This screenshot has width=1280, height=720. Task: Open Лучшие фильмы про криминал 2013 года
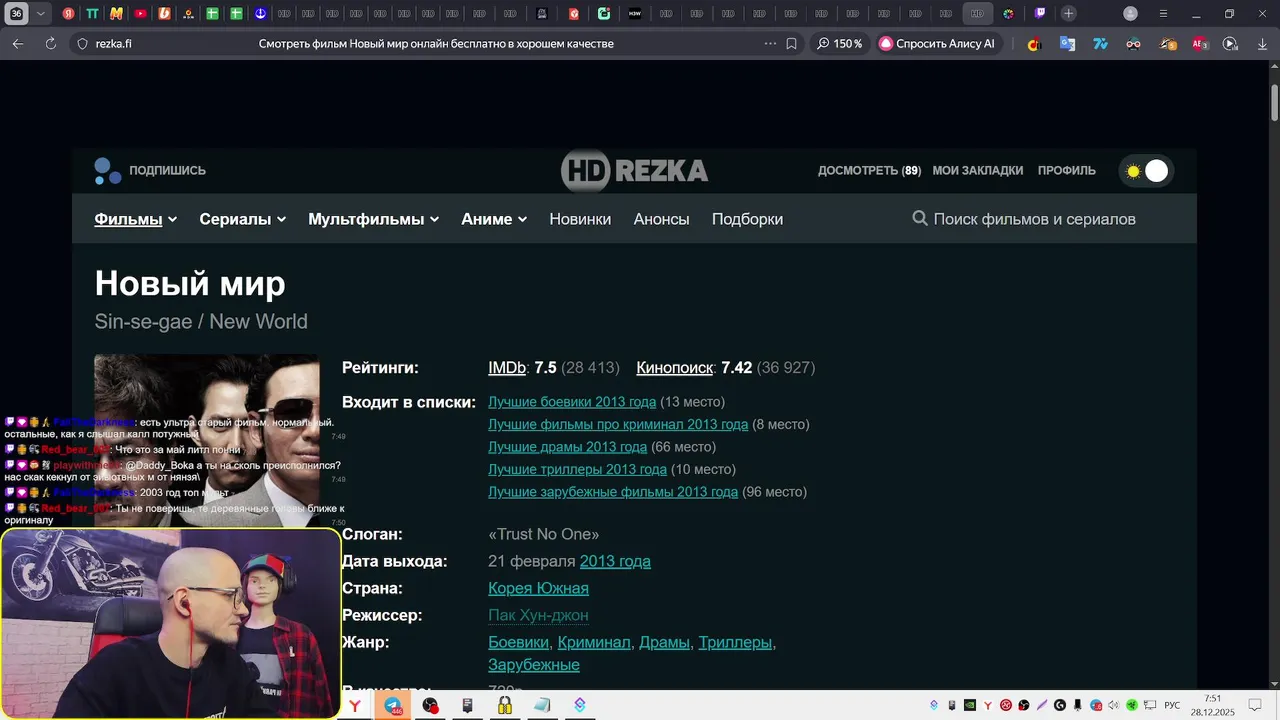(x=618, y=424)
